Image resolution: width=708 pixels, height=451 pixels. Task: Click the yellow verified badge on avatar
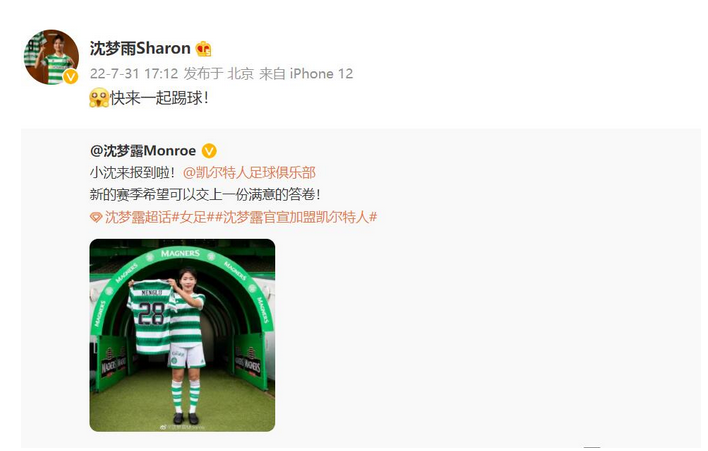click(70, 77)
